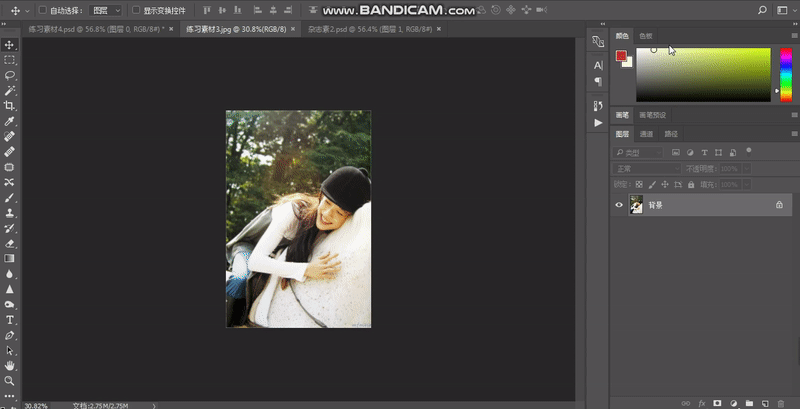Open the 正常 blend mode dropdown
Image resolution: width=800 pixels, height=409 pixels.
point(646,169)
